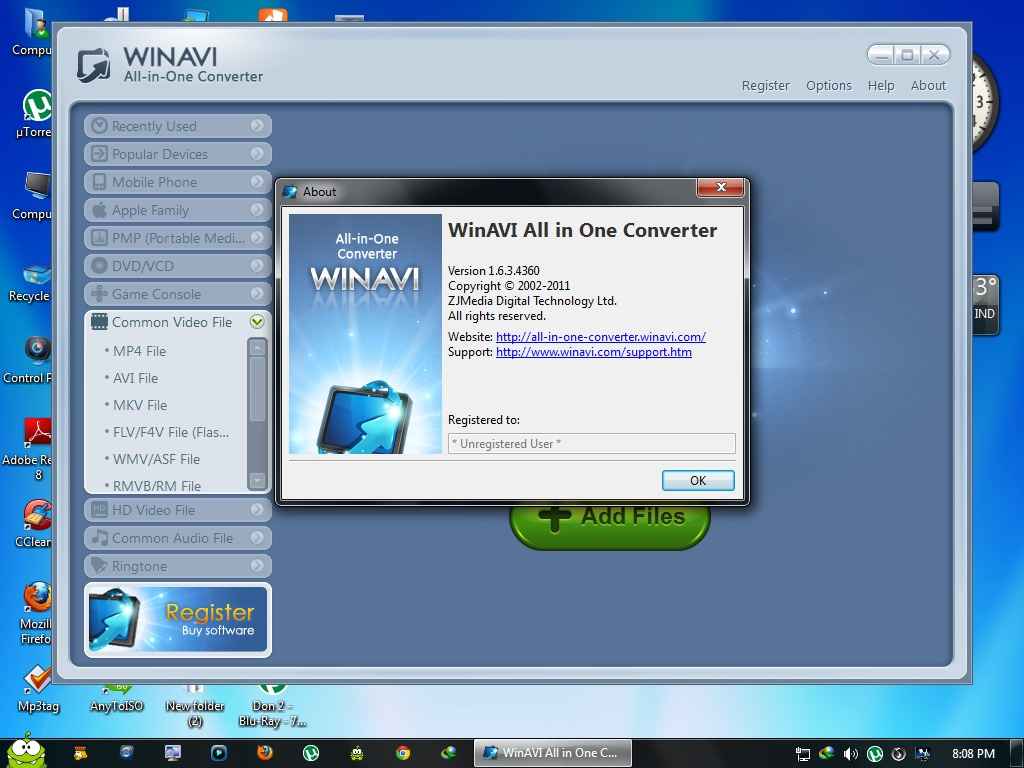The height and width of the screenshot is (768, 1024).
Task: Click the Cut the Rope Start button
Action: [x=26, y=750]
